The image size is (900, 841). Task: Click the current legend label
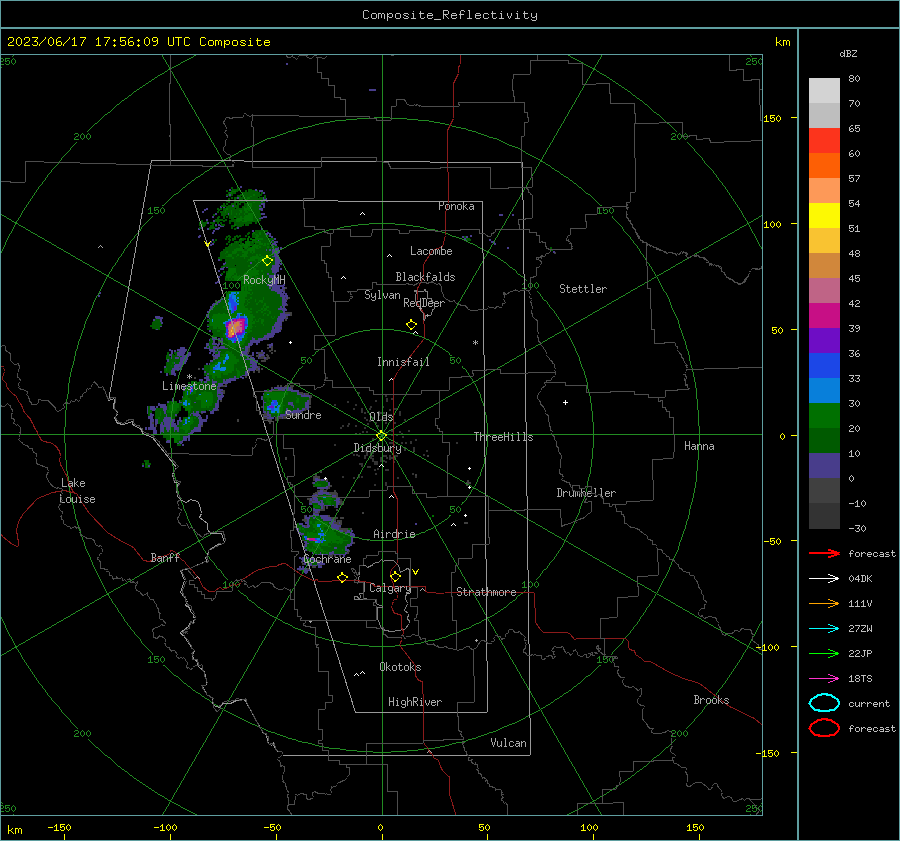click(869, 703)
